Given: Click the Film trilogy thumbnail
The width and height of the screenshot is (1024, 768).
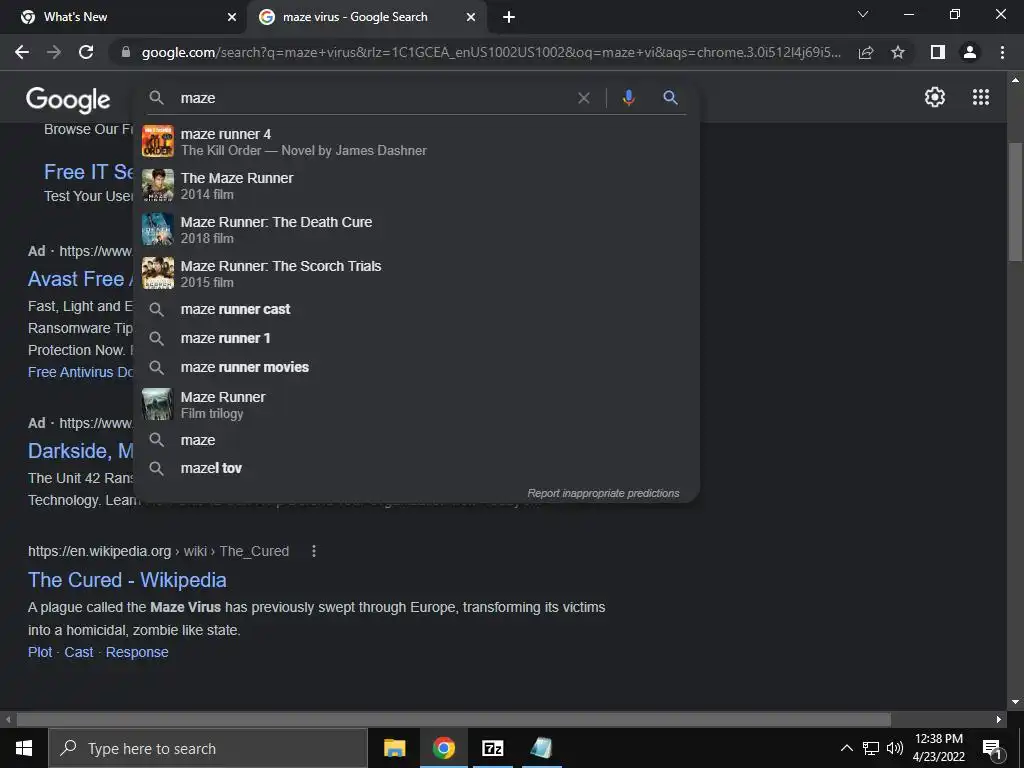Looking at the screenshot, I should pyautogui.click(x=158, y=404).
